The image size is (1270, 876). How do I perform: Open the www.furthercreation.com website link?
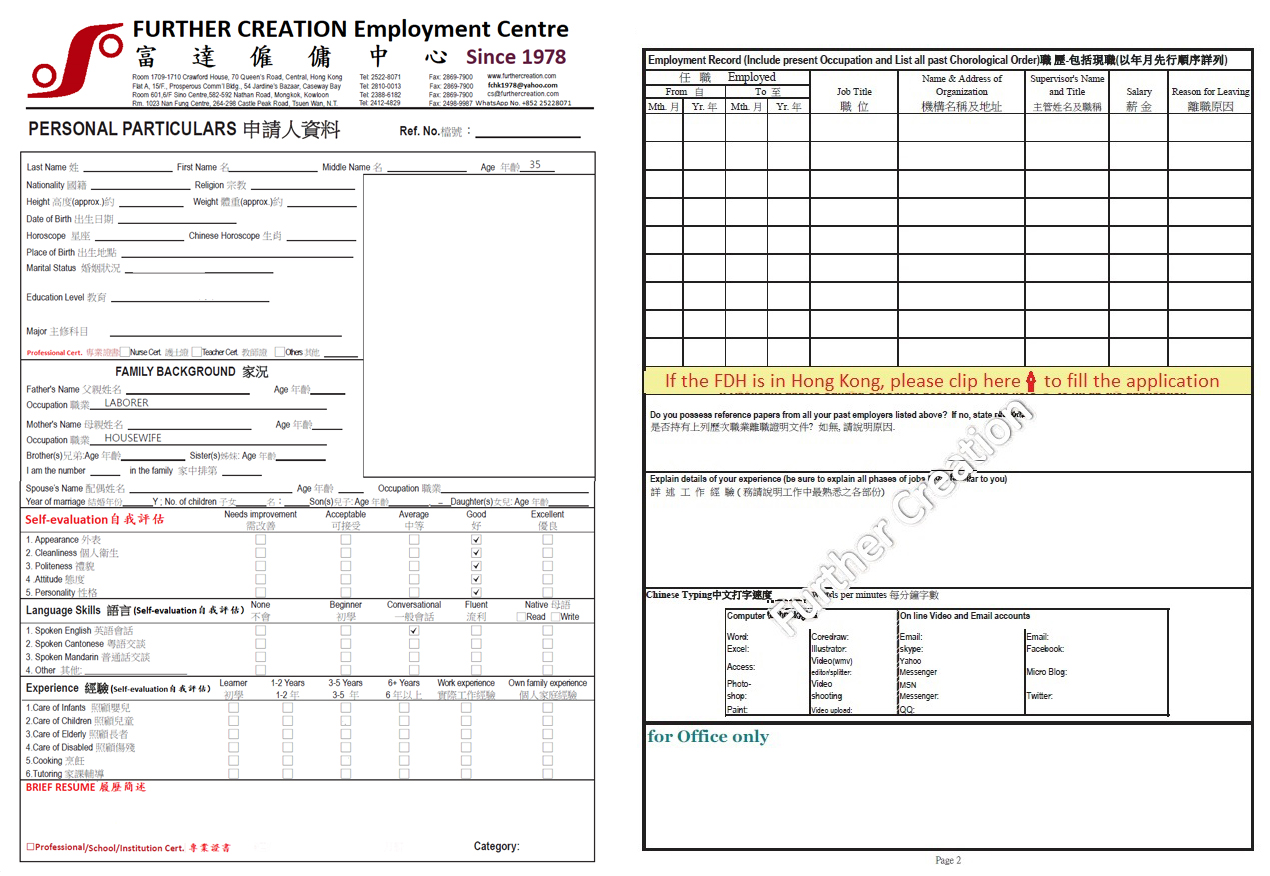click(522, 76)
